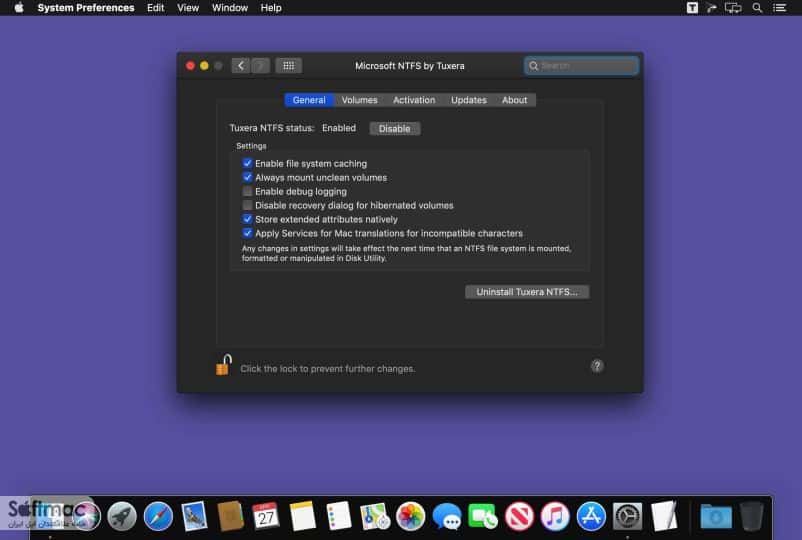
Task: Go back with the left chevron button
Action: (x=240, y=65)
